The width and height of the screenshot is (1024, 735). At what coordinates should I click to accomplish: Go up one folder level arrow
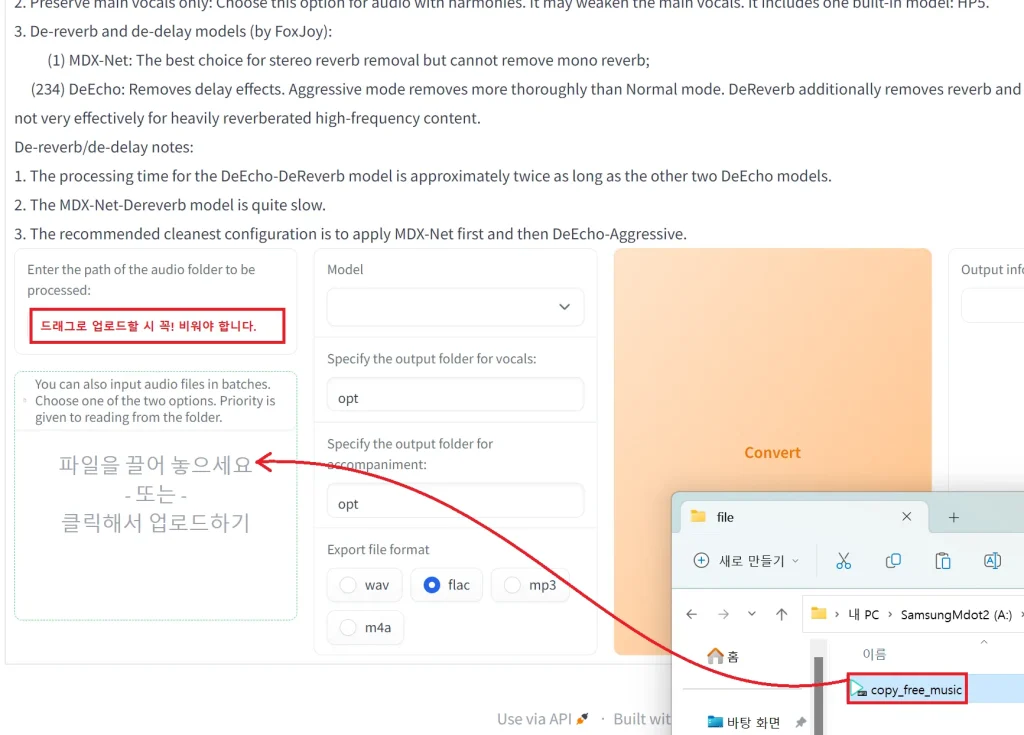tap(780, 613)
